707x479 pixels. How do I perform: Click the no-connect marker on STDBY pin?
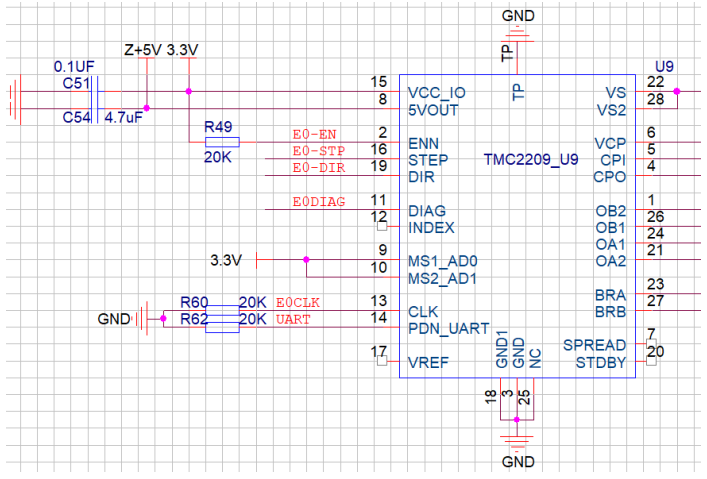pyautogui.click(x=651, y=361)
